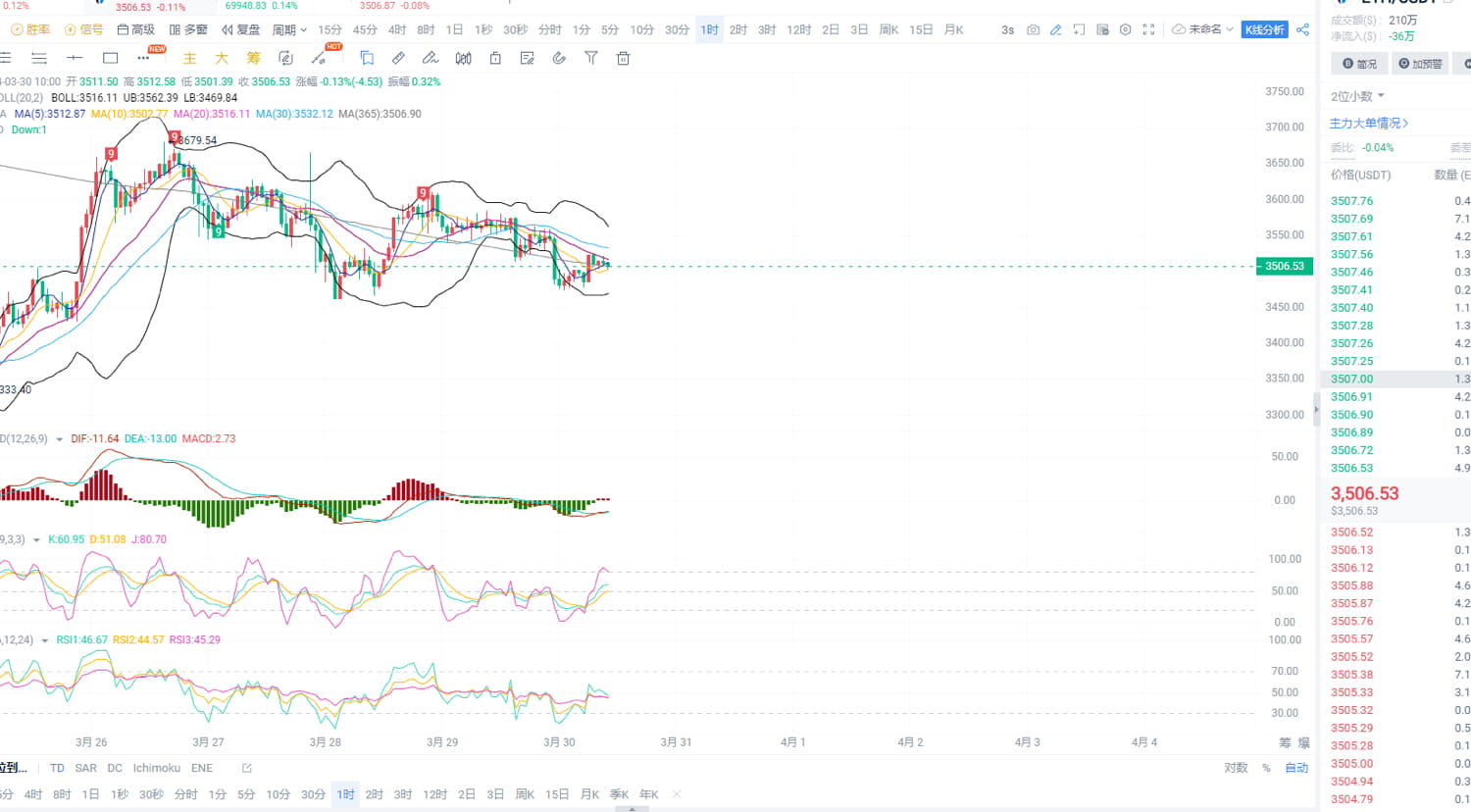The image size is (1471, 812).
Task: Select 15分 timeframe in top bar
Action: (330, 29)
